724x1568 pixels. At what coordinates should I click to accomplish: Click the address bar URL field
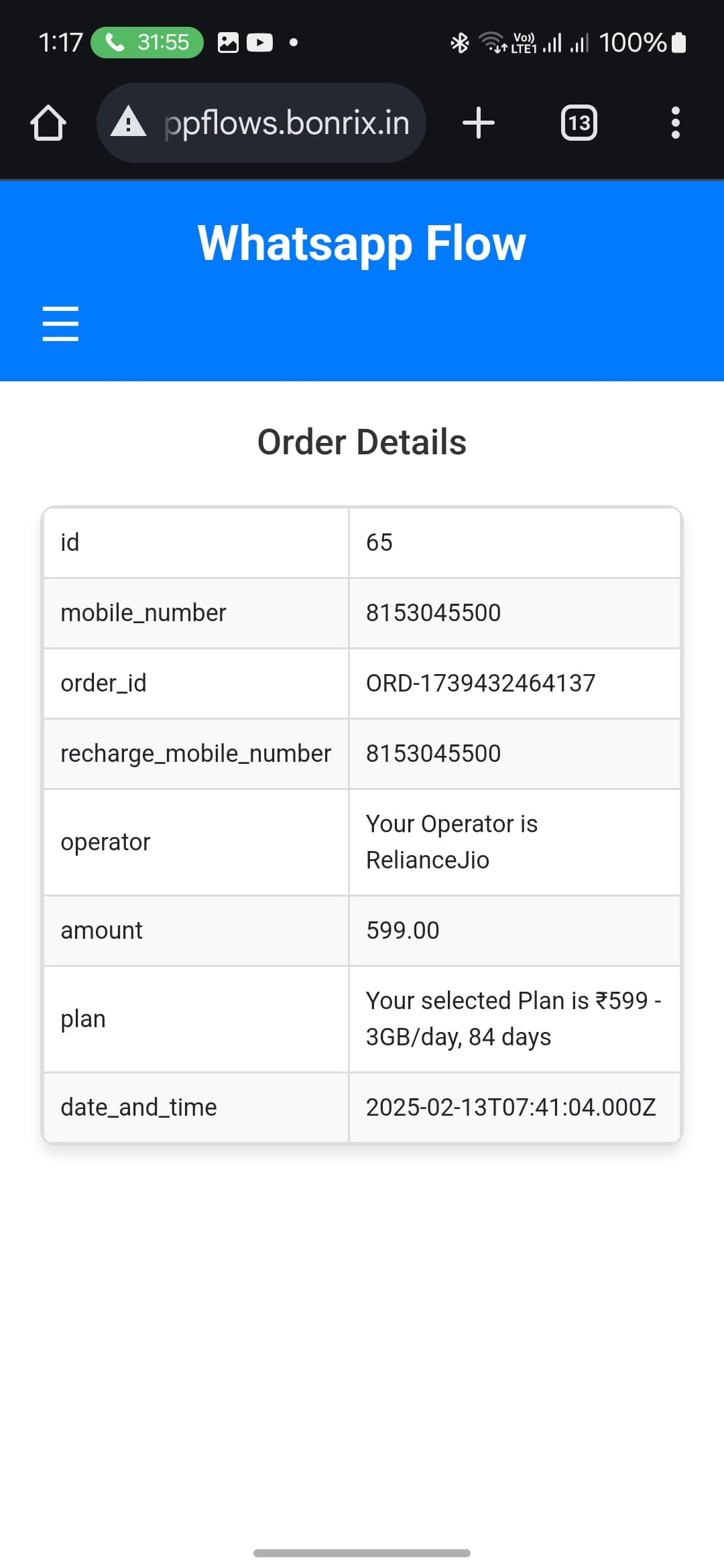(286, 123)
